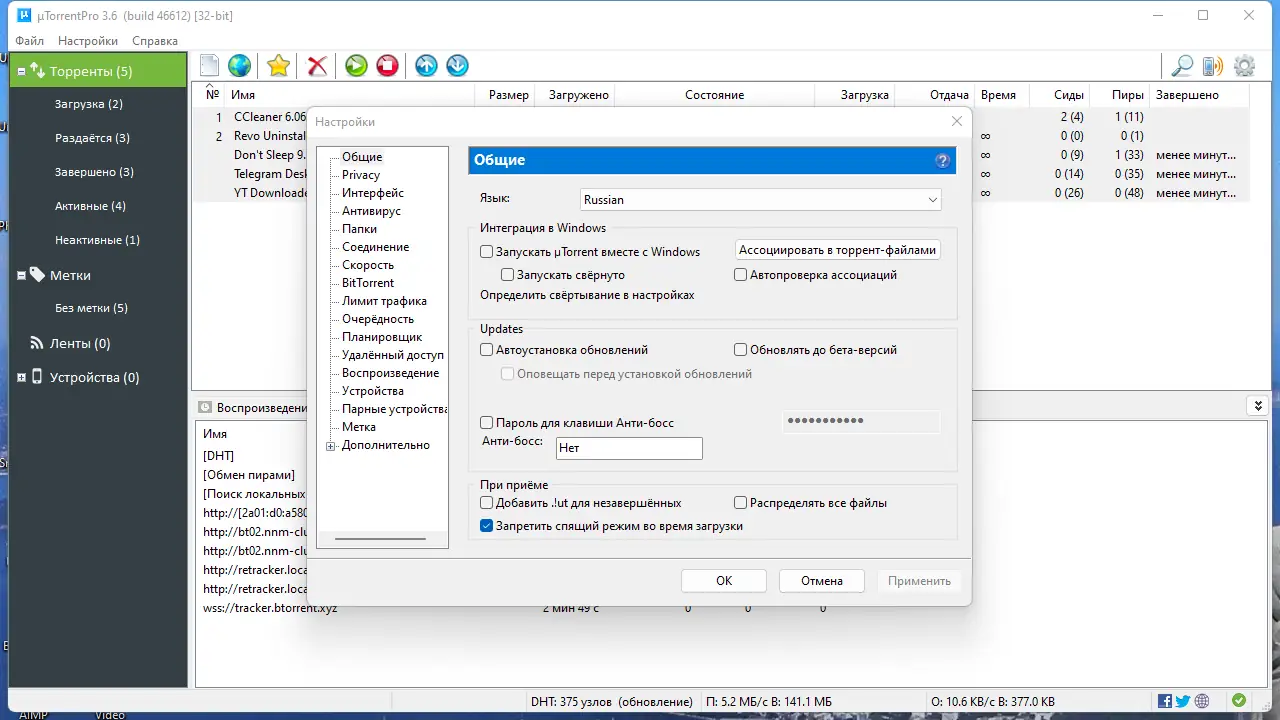This screenshot has height=720, width=1280.
Task: Enable Автопроверка ассоциаций checkbox
Action: [x=741, y=274]
